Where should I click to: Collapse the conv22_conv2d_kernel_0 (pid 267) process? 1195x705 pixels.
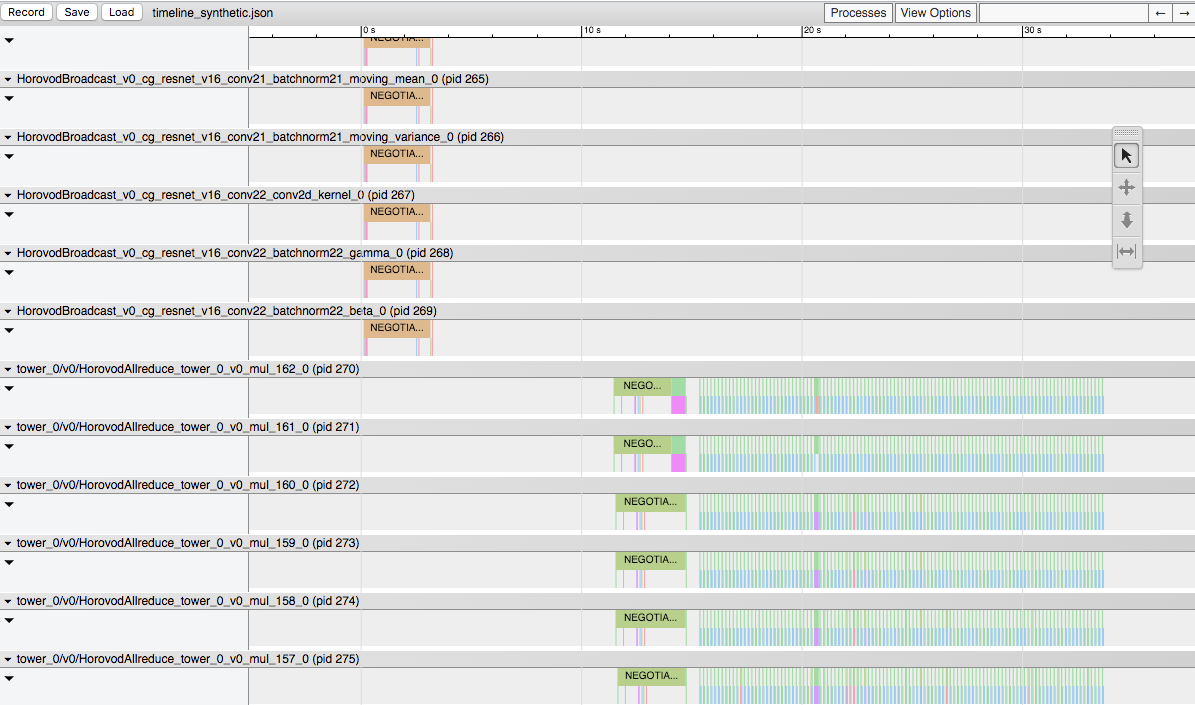click(x=8, y=195)
